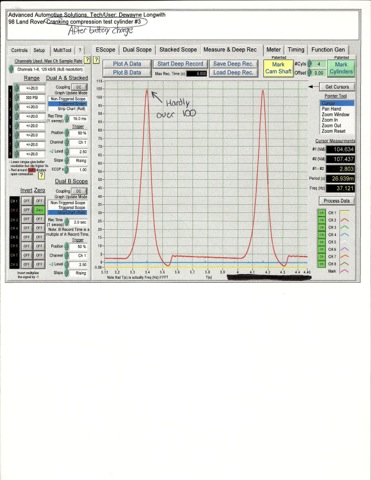The width and height of the screenshot is (371, 480).
Task: Switch to the Dual Scope tab
Action: click(x=137, y=50)
